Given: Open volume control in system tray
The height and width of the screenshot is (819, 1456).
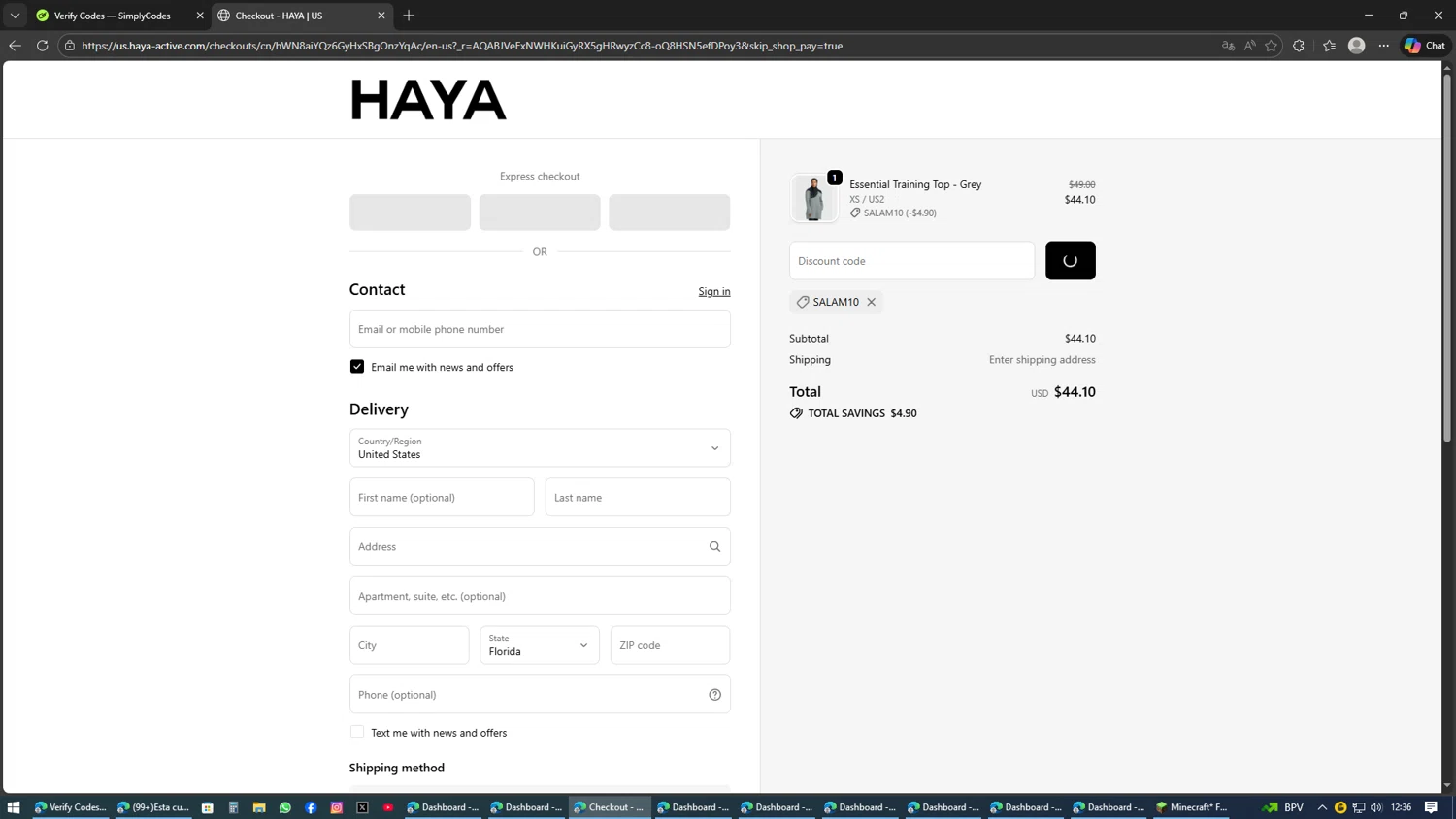Looking at the screenshot, I should pyautogui.click(x=1376, y=806).
